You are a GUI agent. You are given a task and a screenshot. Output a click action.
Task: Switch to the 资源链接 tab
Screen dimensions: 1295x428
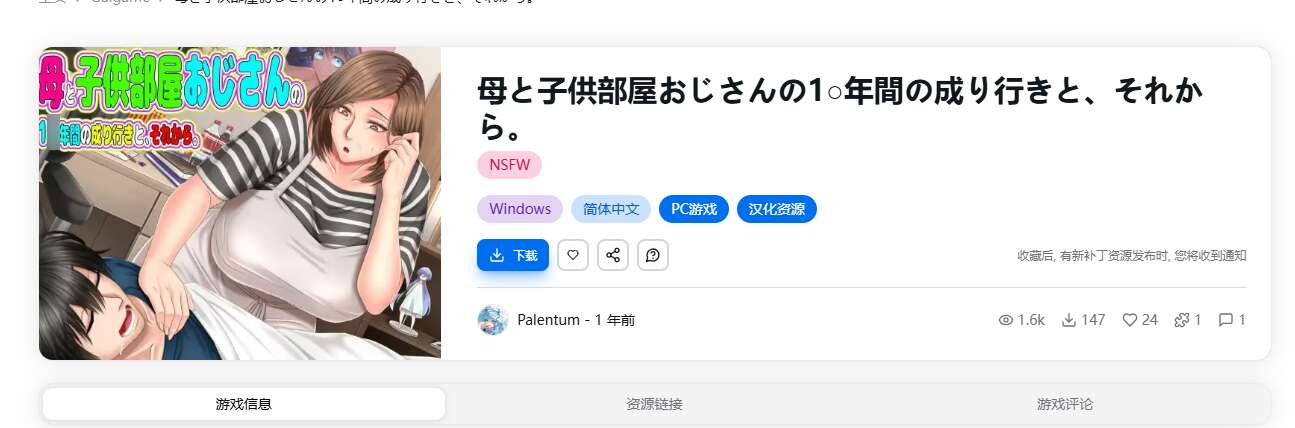click(x=655, y=404)
